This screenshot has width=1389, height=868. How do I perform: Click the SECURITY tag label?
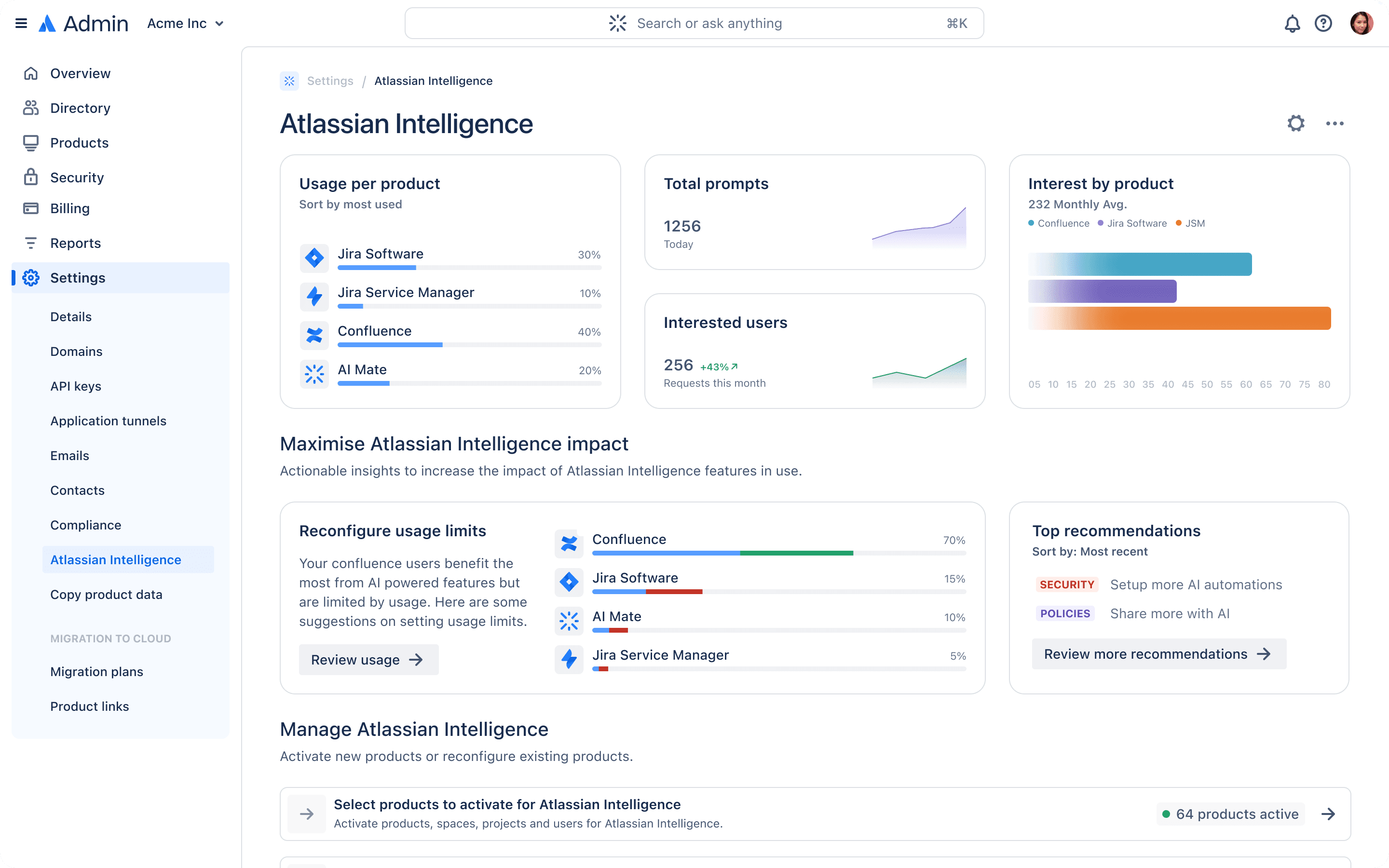[x=1066, y=584]
